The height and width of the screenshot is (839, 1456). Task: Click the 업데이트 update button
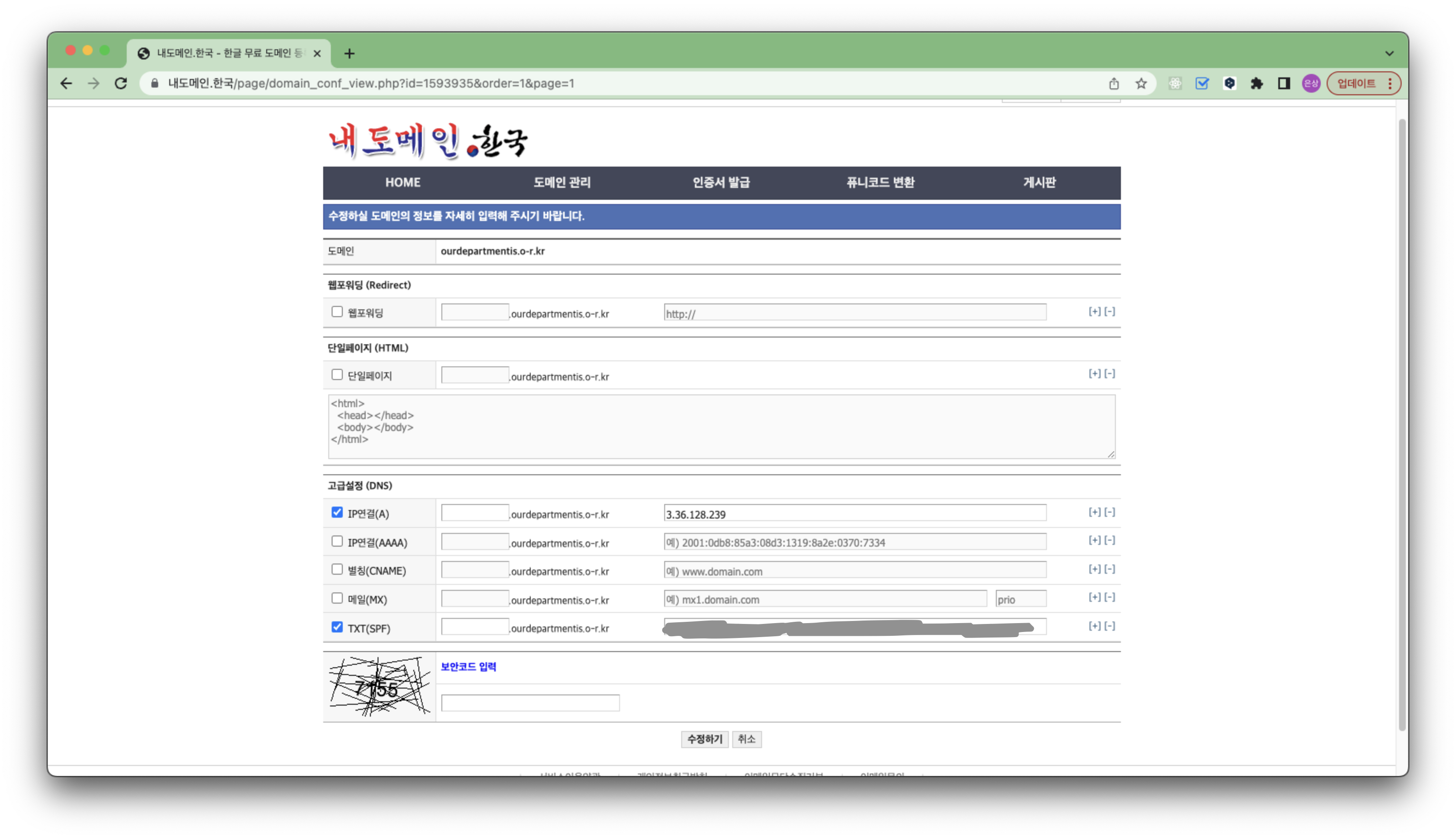[1356, 84]
